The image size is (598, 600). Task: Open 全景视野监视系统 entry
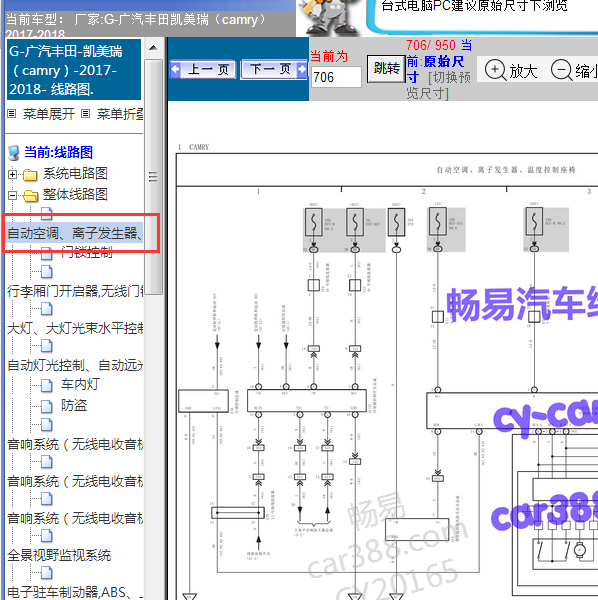(59, 555)
